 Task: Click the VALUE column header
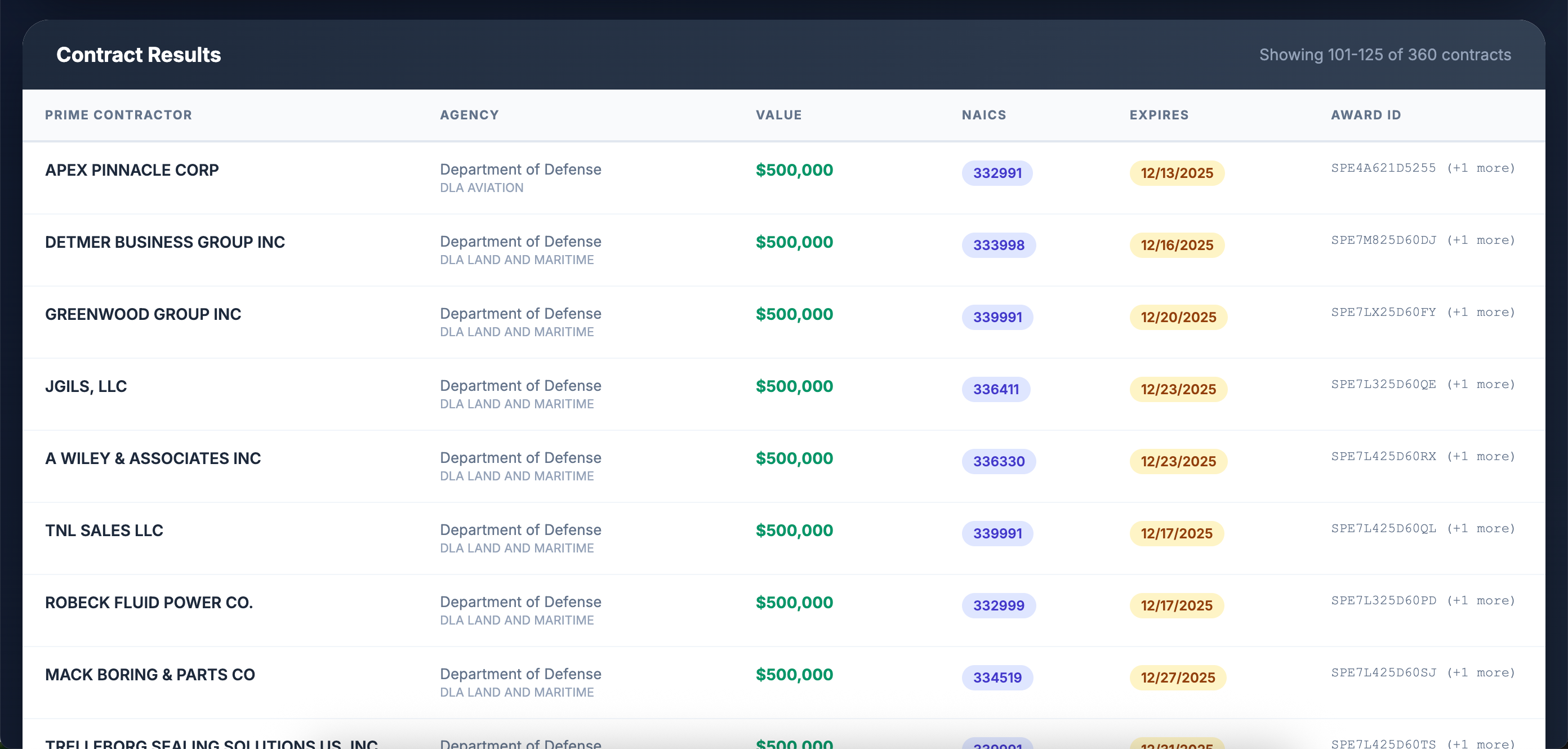pyautogui.click(x=778, y=115)
